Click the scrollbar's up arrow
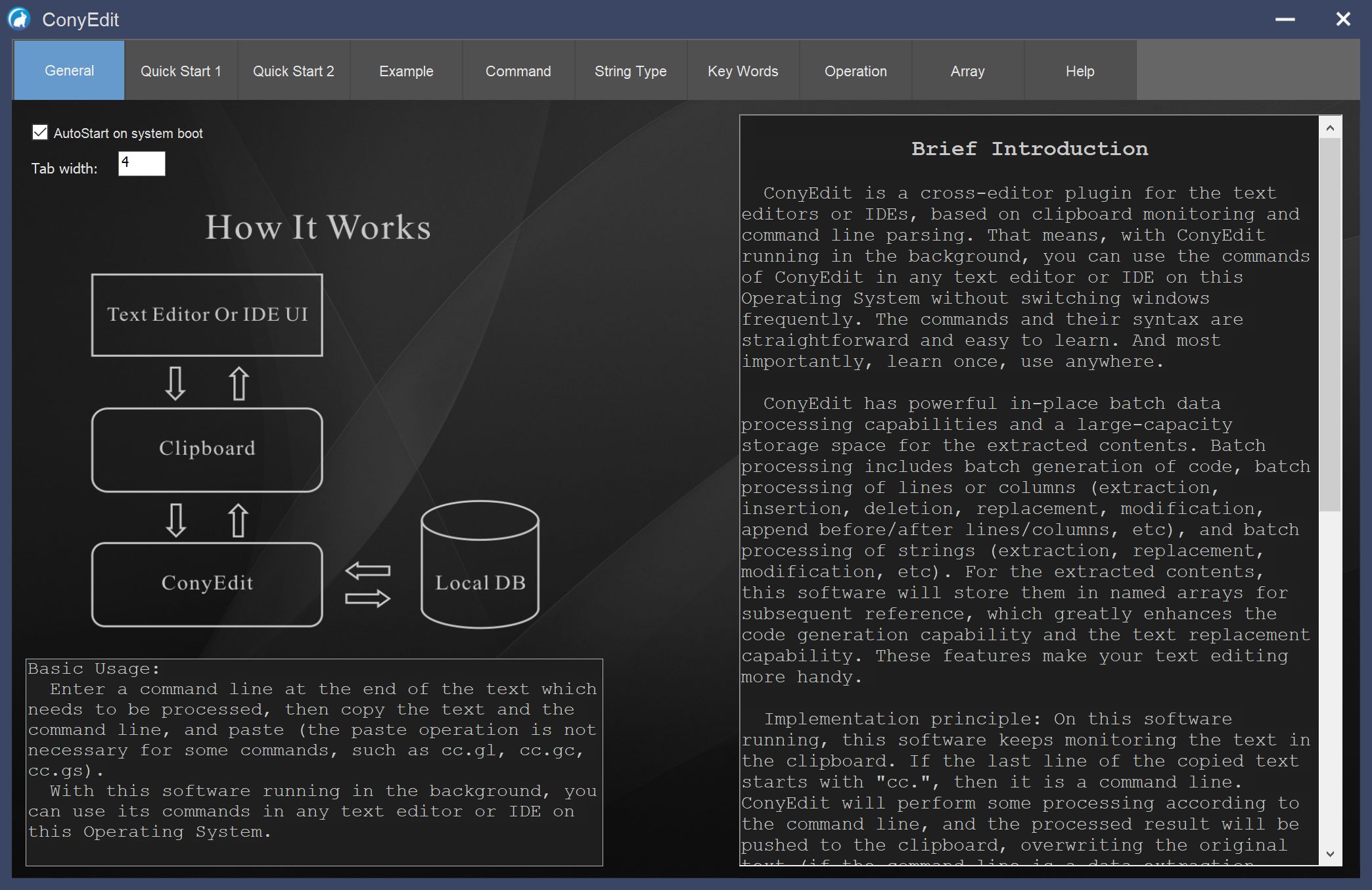 pos(1331,127)
